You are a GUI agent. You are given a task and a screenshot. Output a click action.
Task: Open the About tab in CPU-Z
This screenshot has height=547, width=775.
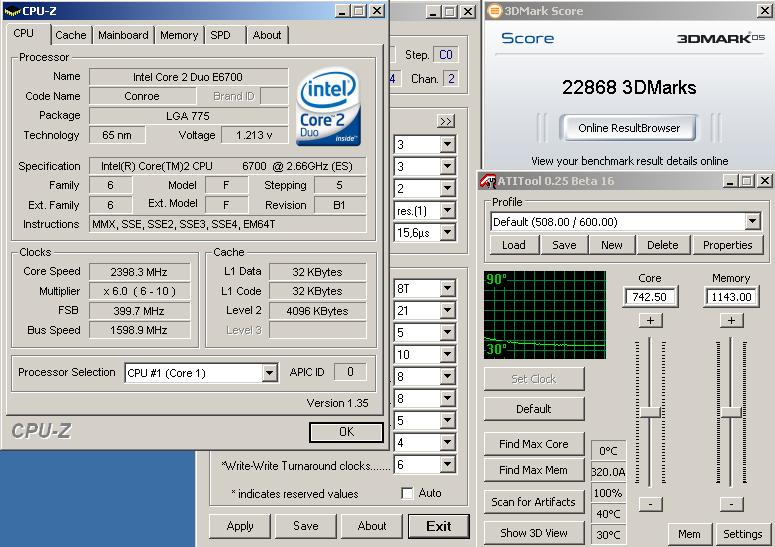pyautogui.click(x=267, y=35)
